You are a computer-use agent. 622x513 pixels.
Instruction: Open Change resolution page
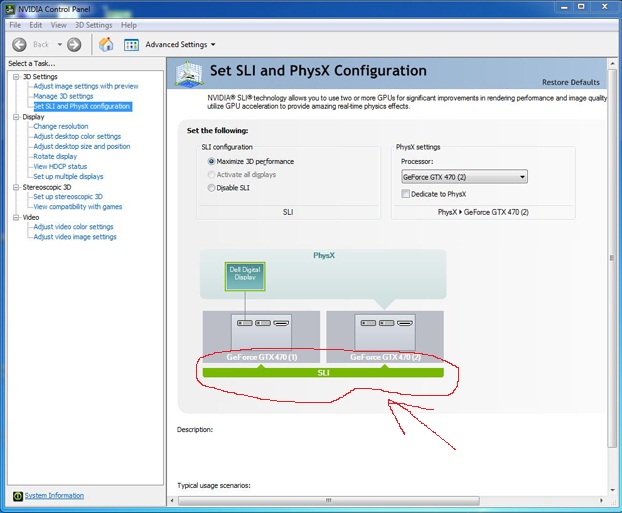click(61, 127)
